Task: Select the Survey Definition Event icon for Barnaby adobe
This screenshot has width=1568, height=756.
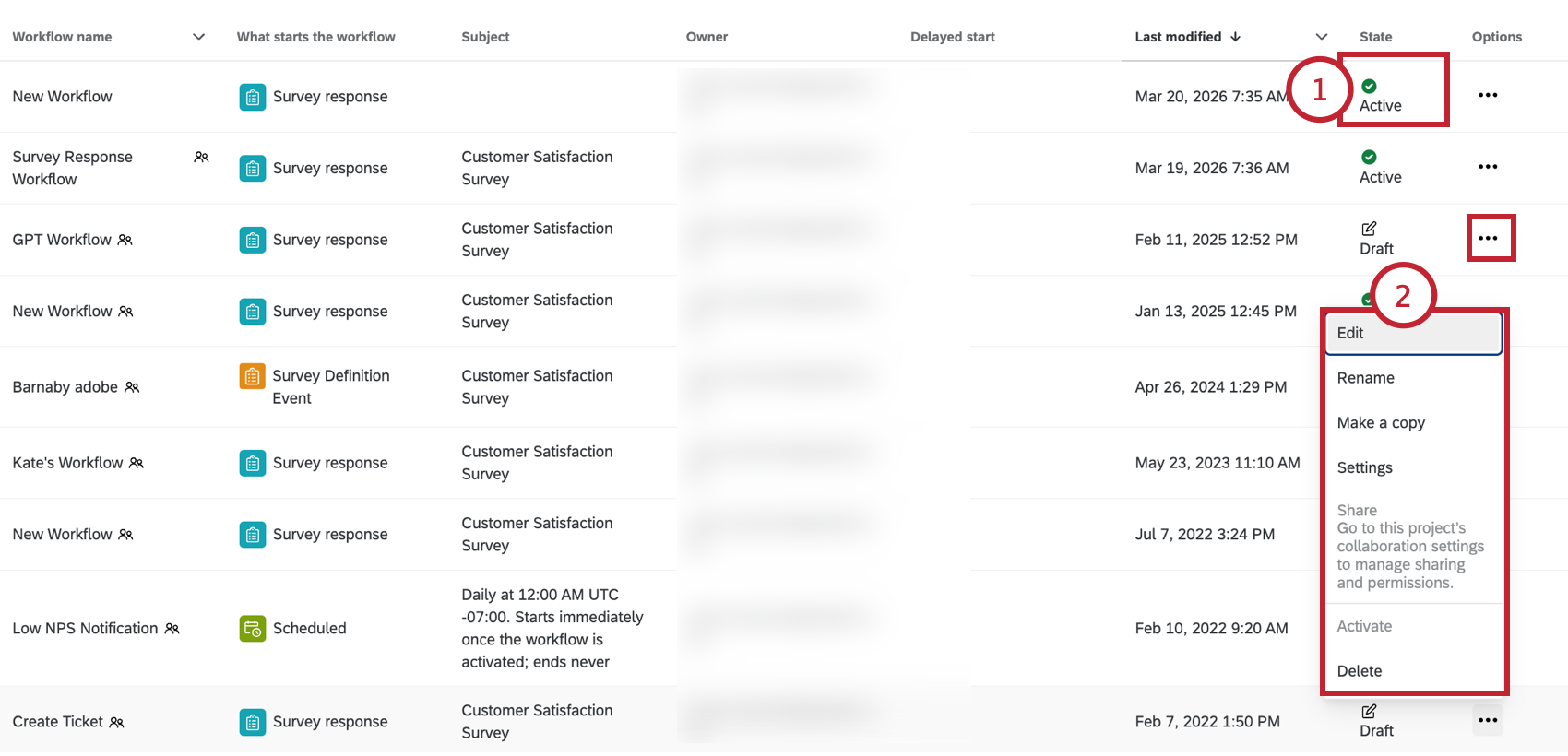Action: [252, 376]
